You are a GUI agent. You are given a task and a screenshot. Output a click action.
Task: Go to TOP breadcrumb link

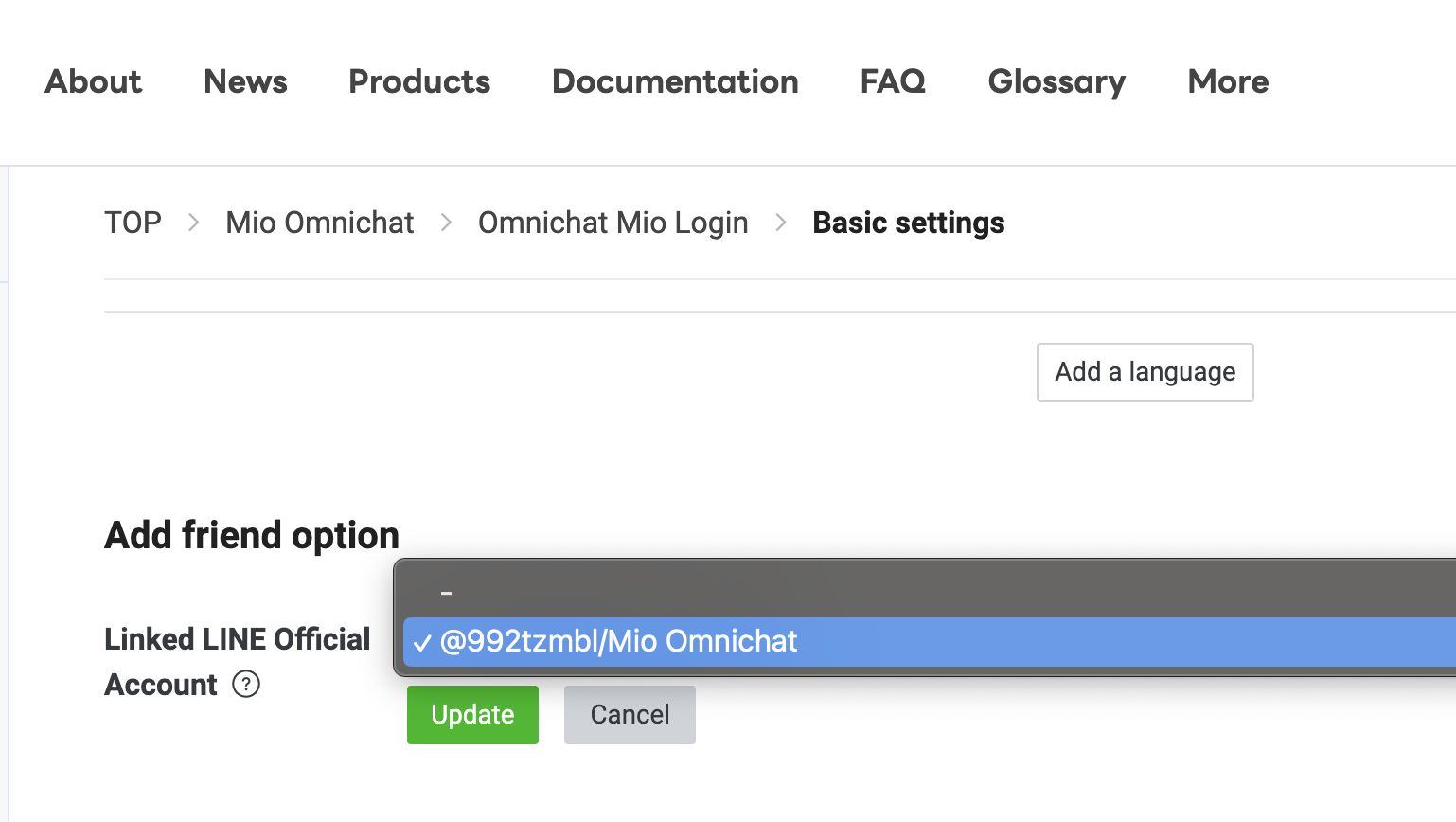click(x=133, y=223)
